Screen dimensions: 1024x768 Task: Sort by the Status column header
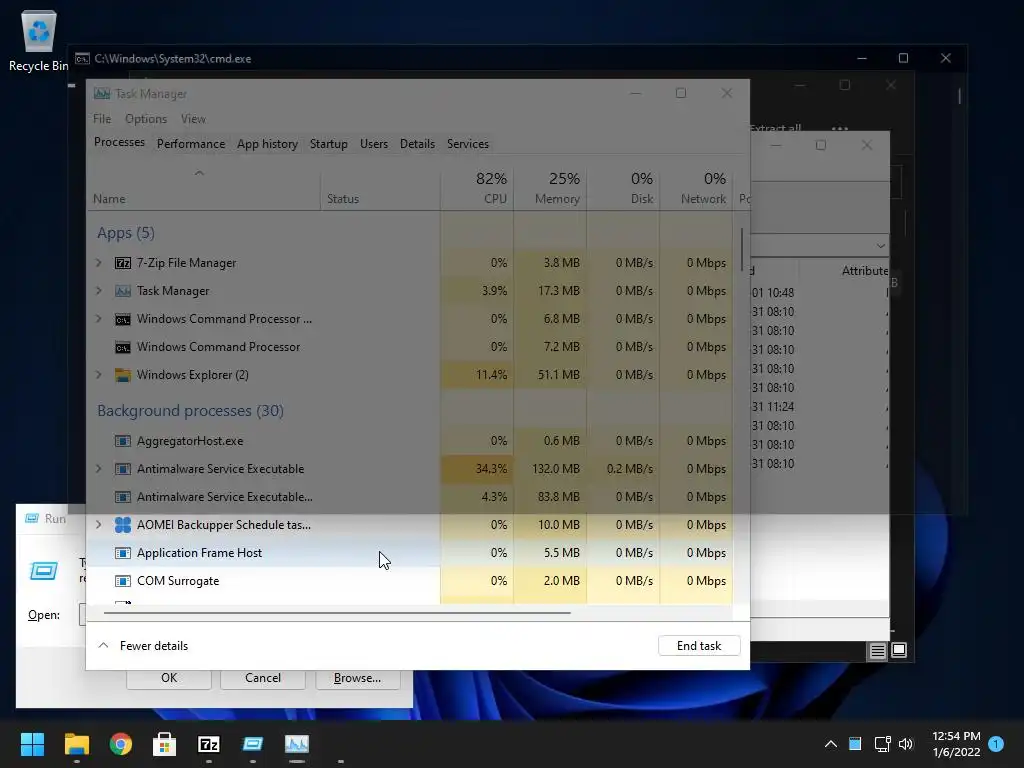(381, 188)
